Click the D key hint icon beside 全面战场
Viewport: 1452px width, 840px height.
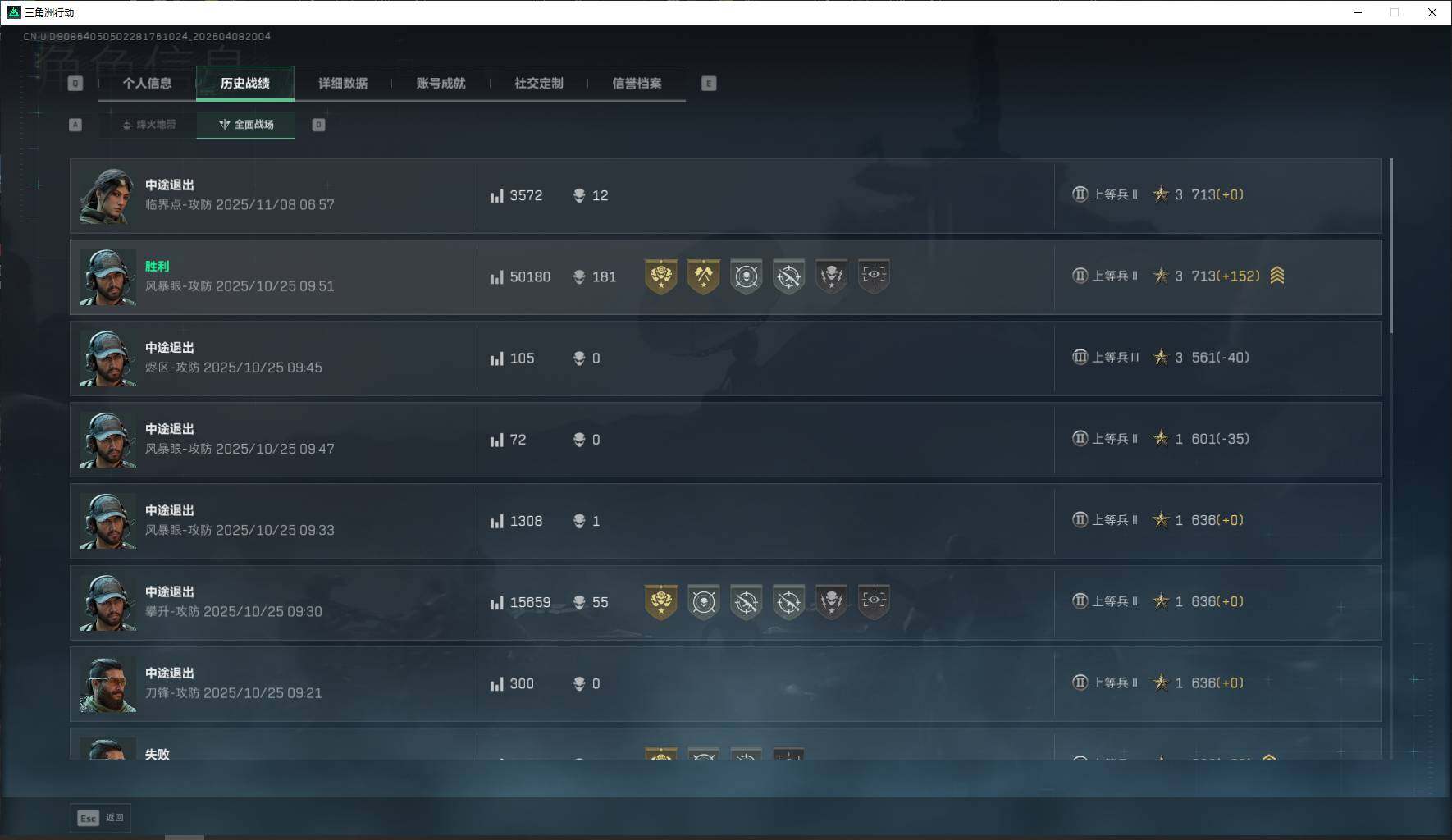[318, 125]
